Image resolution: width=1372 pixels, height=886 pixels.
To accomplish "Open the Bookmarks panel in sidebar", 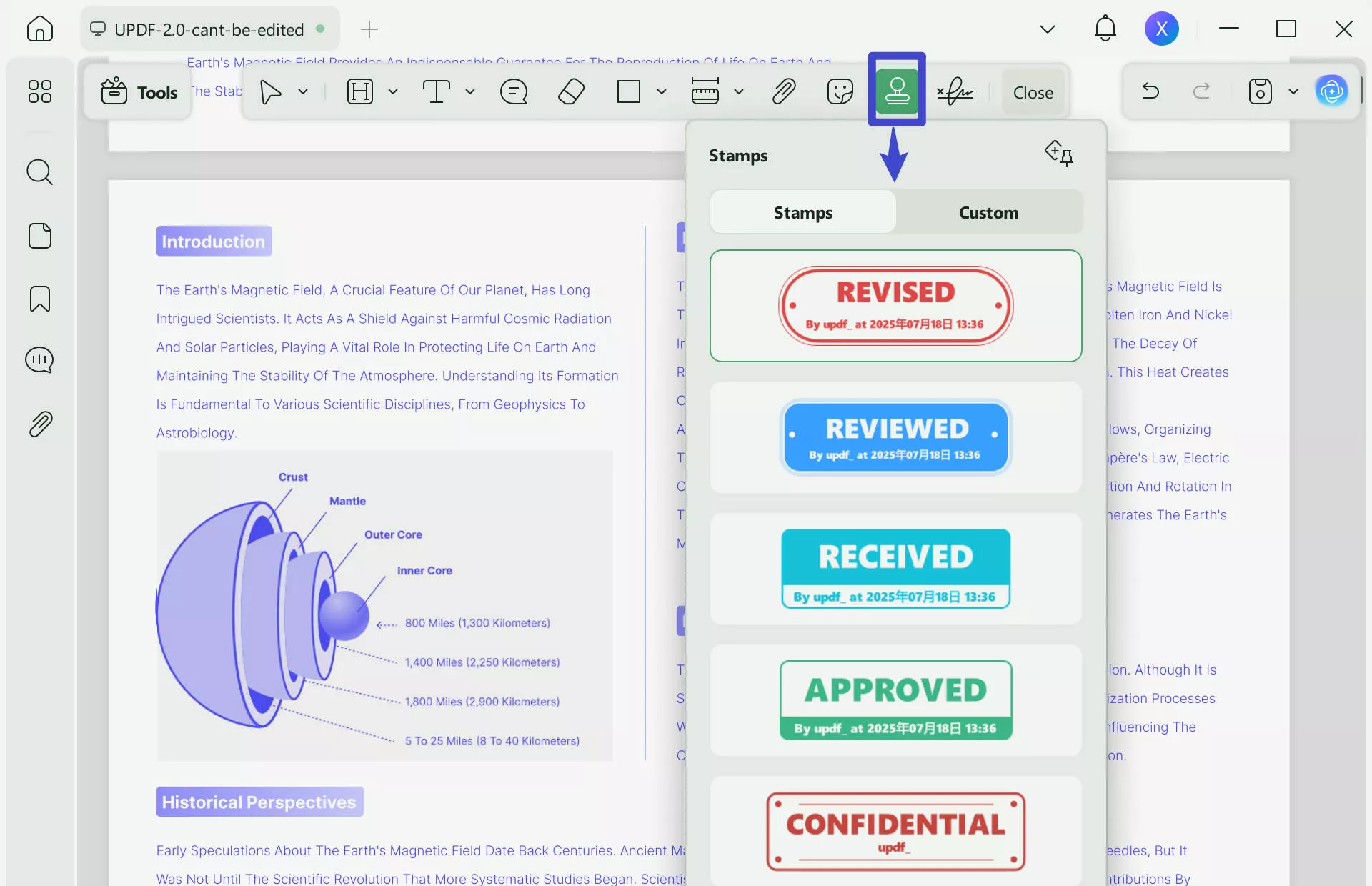I will (39, 299).
